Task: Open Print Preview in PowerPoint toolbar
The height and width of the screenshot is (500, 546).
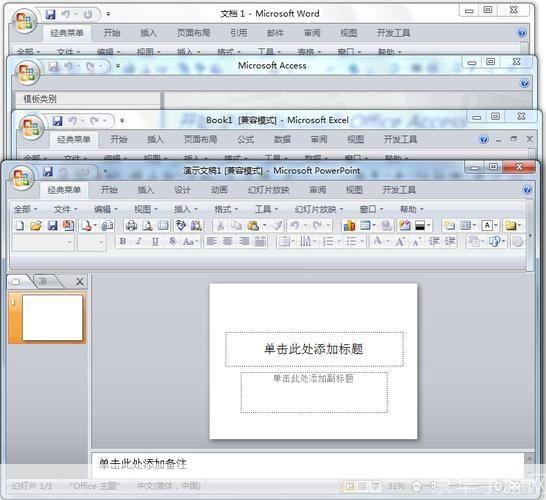Action: 147,226
